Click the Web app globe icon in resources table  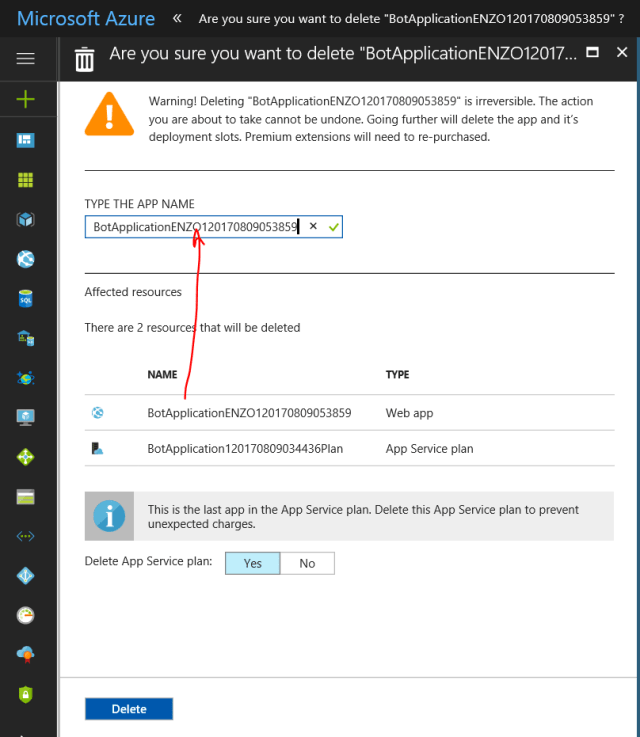98,413
